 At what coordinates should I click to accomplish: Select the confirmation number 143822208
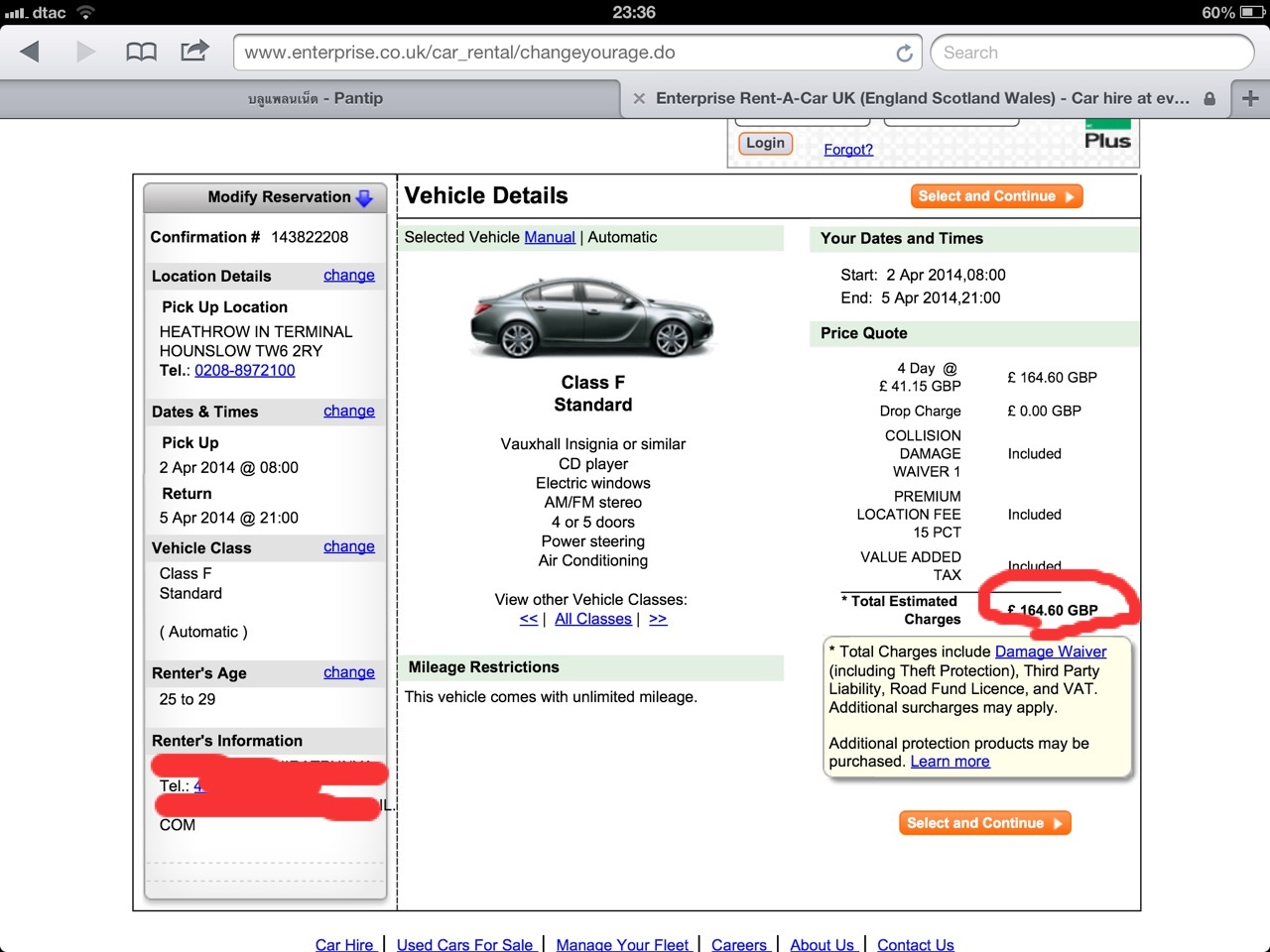(310, 237)
